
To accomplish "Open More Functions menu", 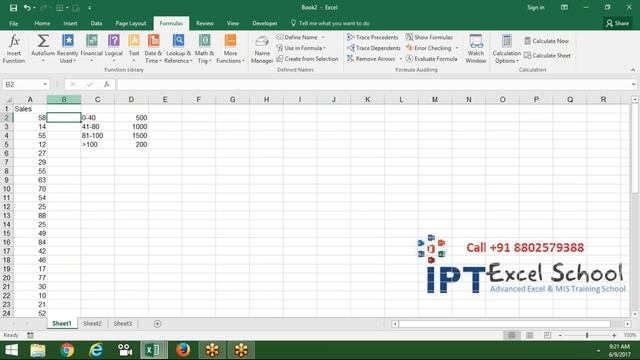I will [230, 49].
